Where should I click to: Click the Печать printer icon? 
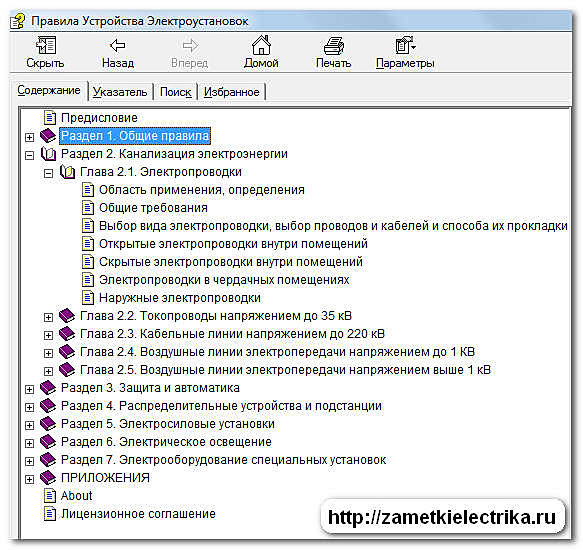pos(334,45)
